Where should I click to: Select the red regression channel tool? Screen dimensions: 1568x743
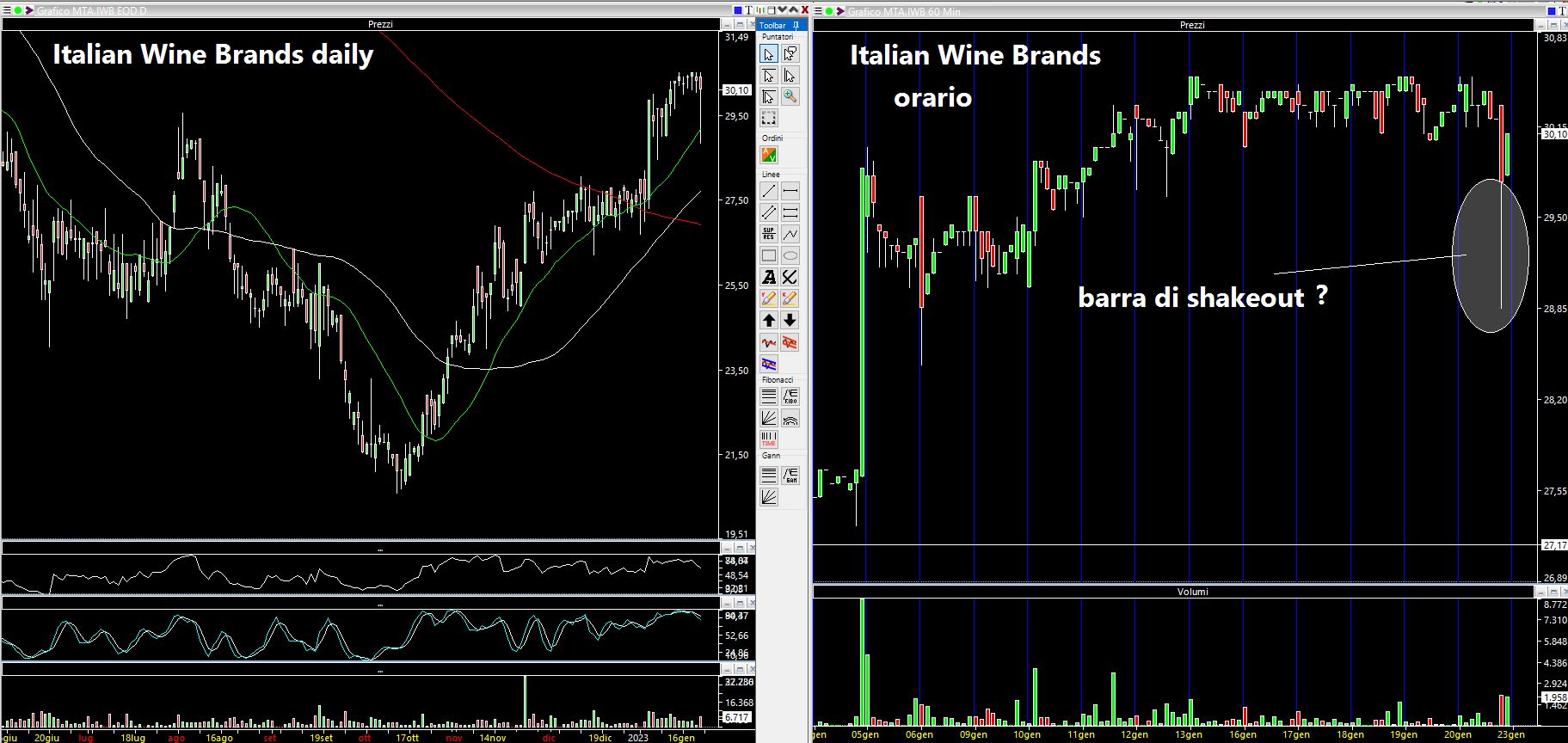point(790,342)
